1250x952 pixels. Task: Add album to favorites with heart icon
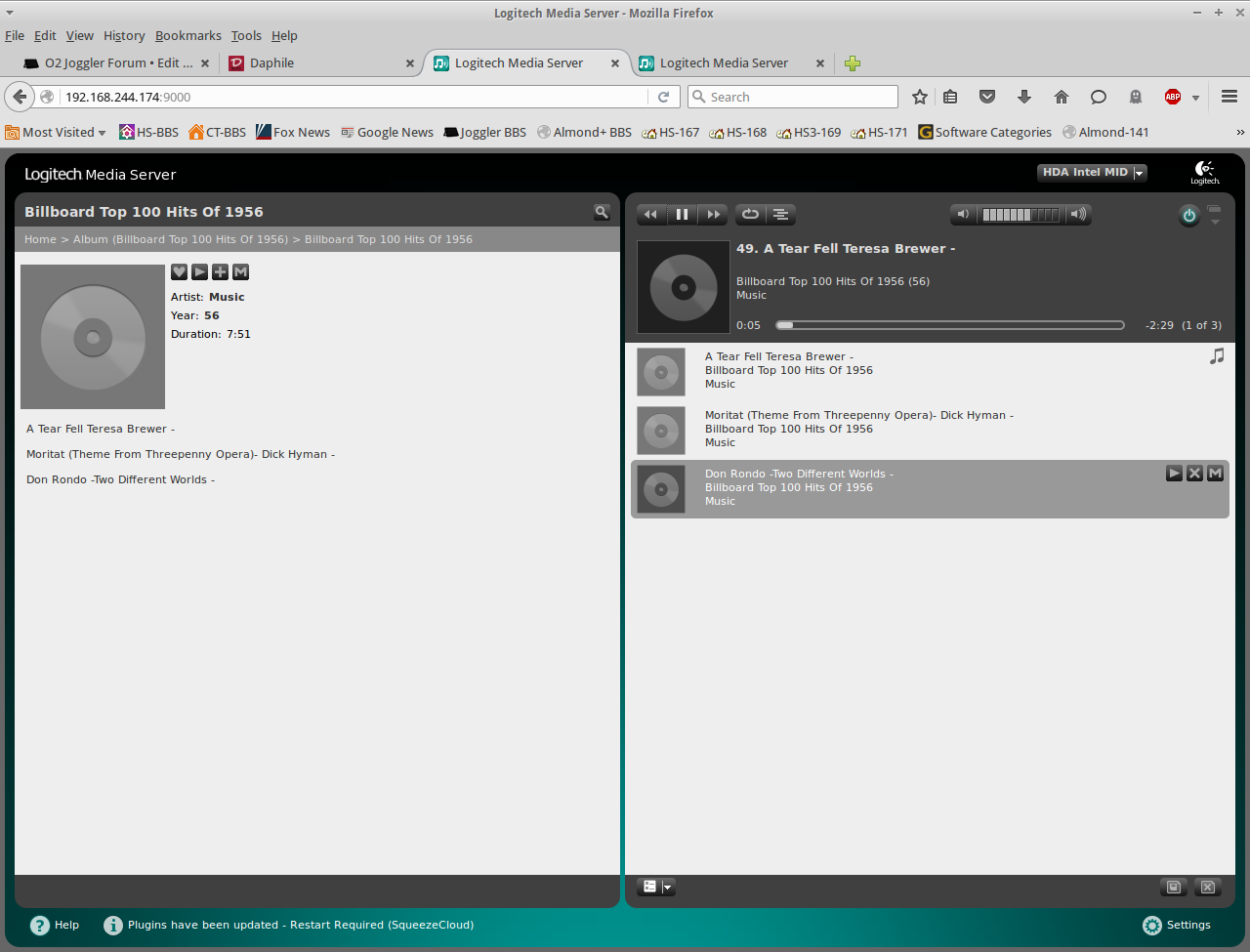[x=179, y=272]
